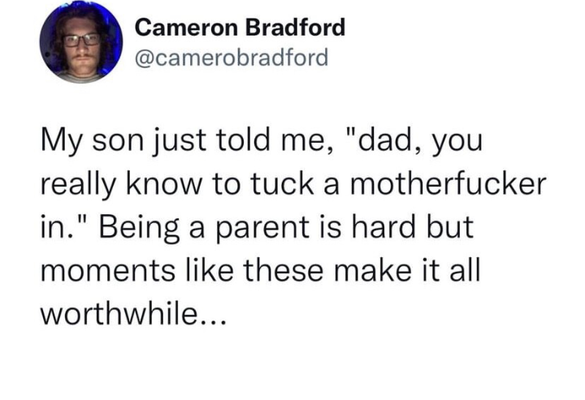Image resolution: width=585 pixels, height=400 pixels.
Task: Select the tweet line starting with "really know"
Action: (x=293, y=185)
